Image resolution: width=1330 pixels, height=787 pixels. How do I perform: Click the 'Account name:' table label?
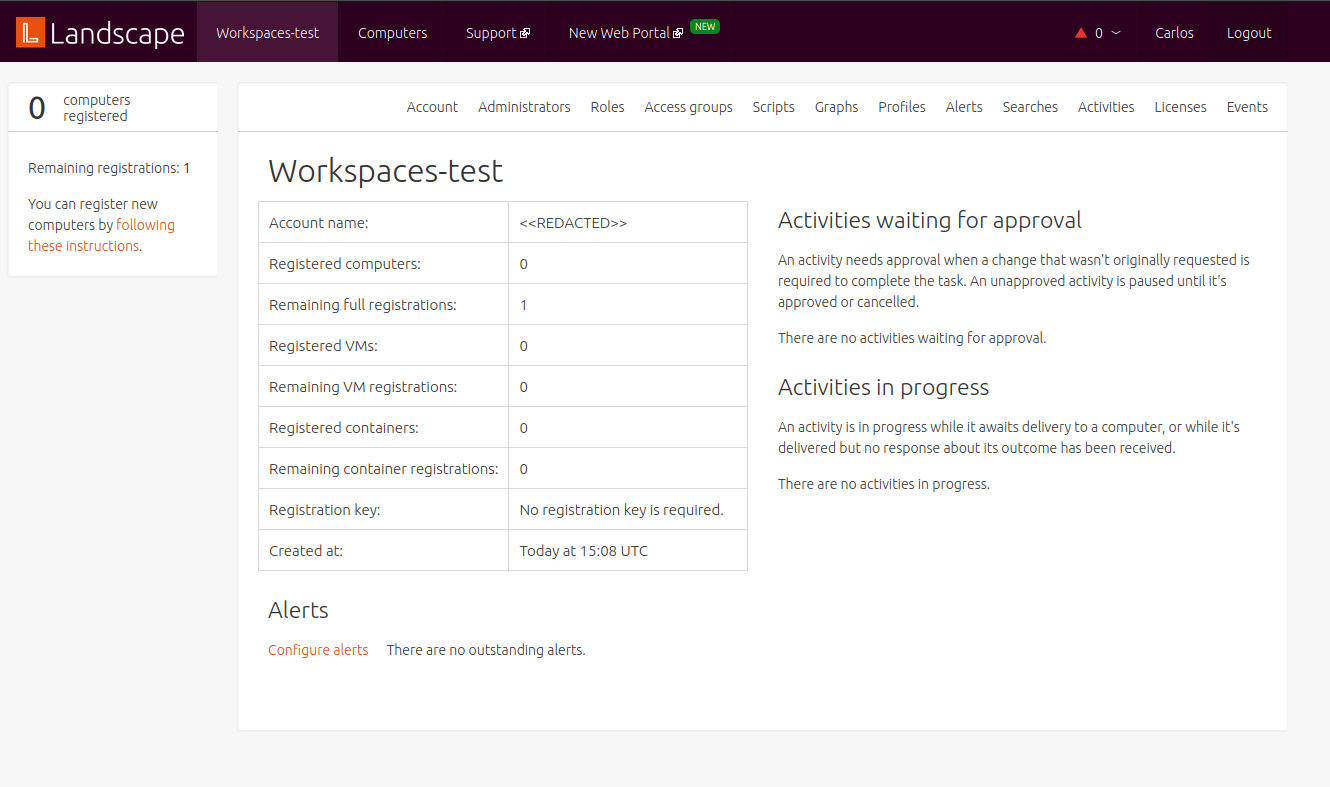[319, 223]
